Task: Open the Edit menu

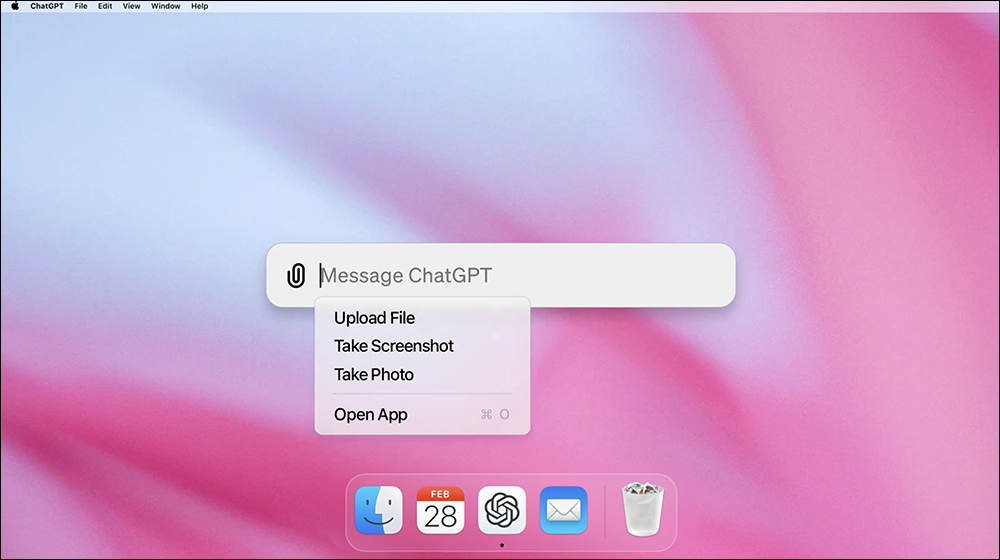Action: click(x=105, y=6)
